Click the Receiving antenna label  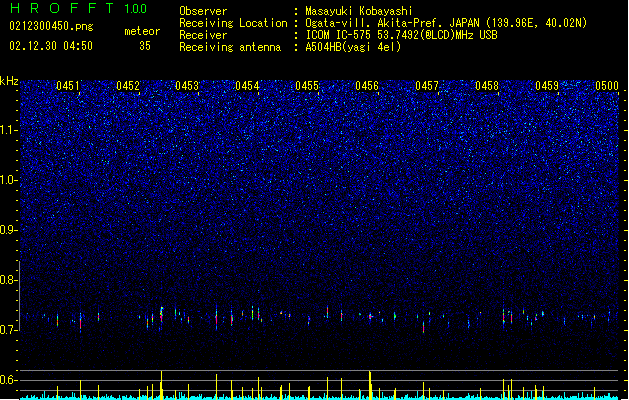[x=230, y=47]
